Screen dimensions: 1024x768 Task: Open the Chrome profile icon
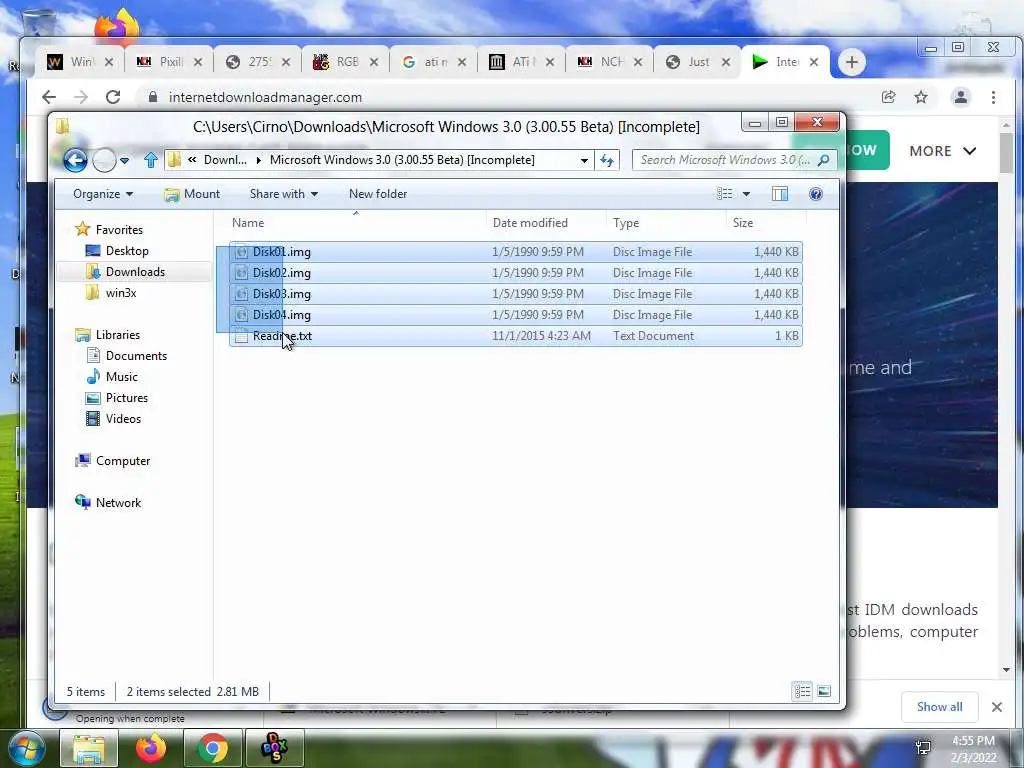(x=961, y=97)
